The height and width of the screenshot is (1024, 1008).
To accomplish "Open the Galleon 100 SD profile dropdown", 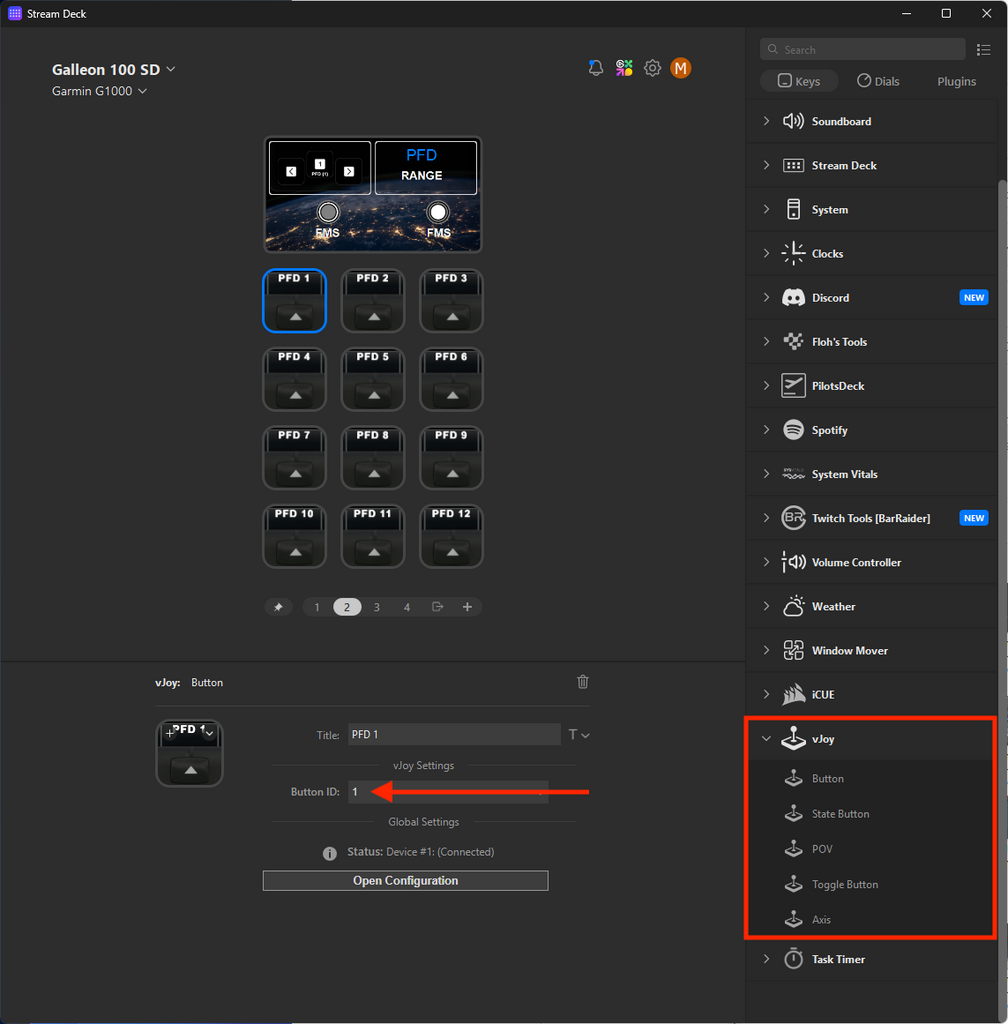I will coord(113,69).
